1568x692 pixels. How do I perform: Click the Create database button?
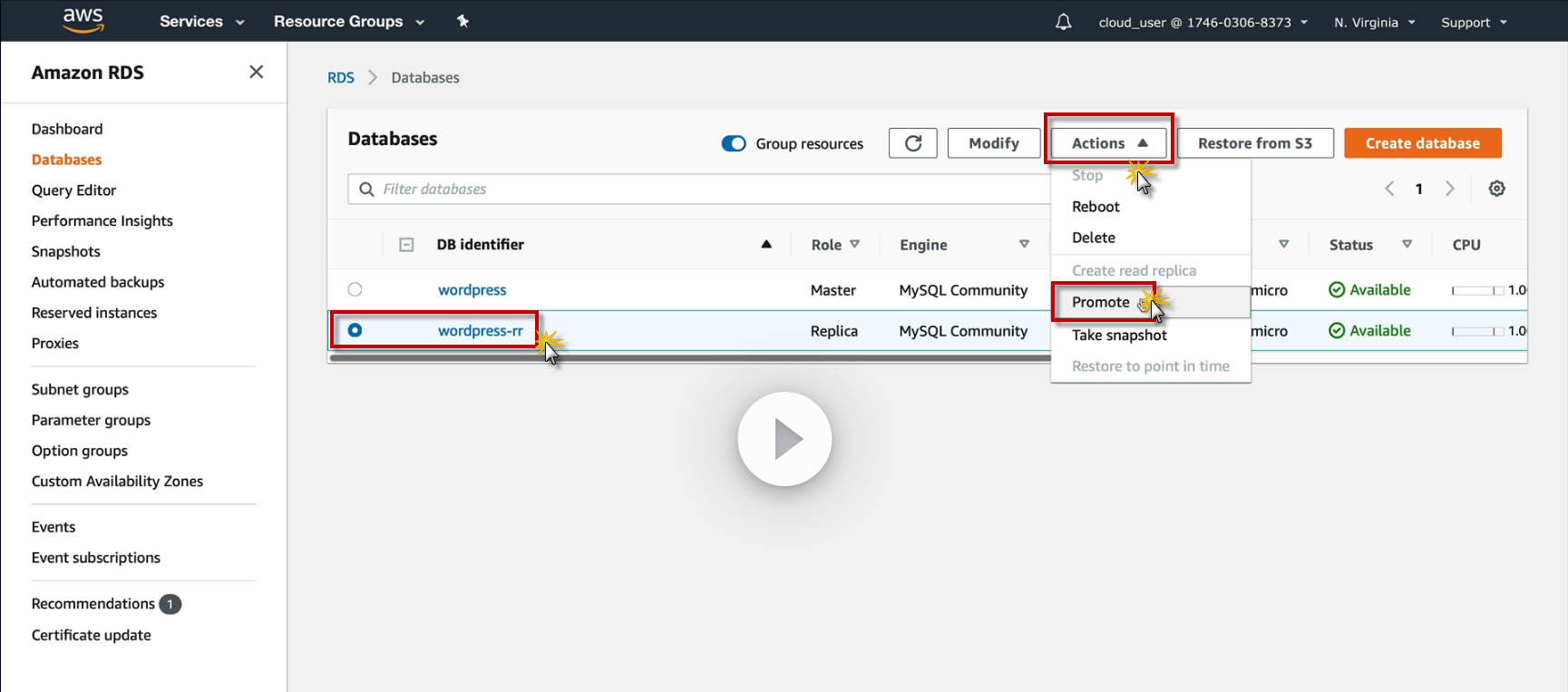tap(1422, 143)
